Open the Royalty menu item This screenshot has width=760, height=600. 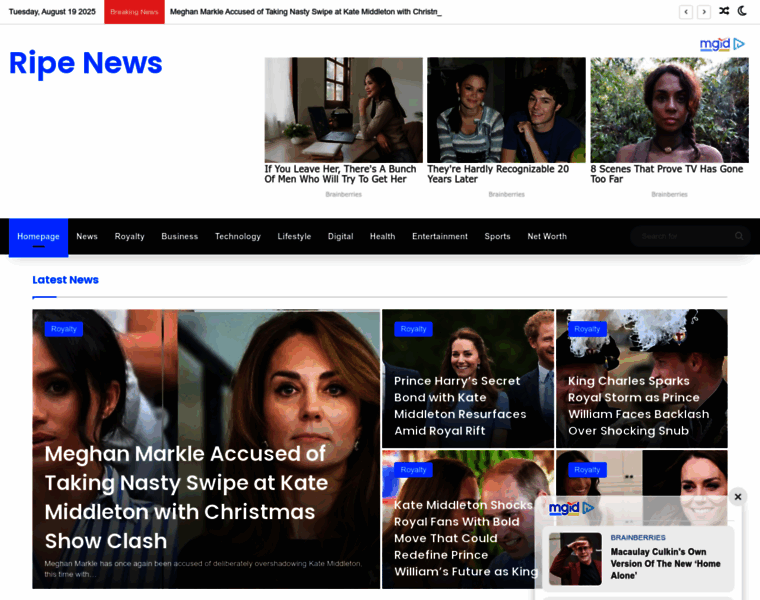pos(129,237)
